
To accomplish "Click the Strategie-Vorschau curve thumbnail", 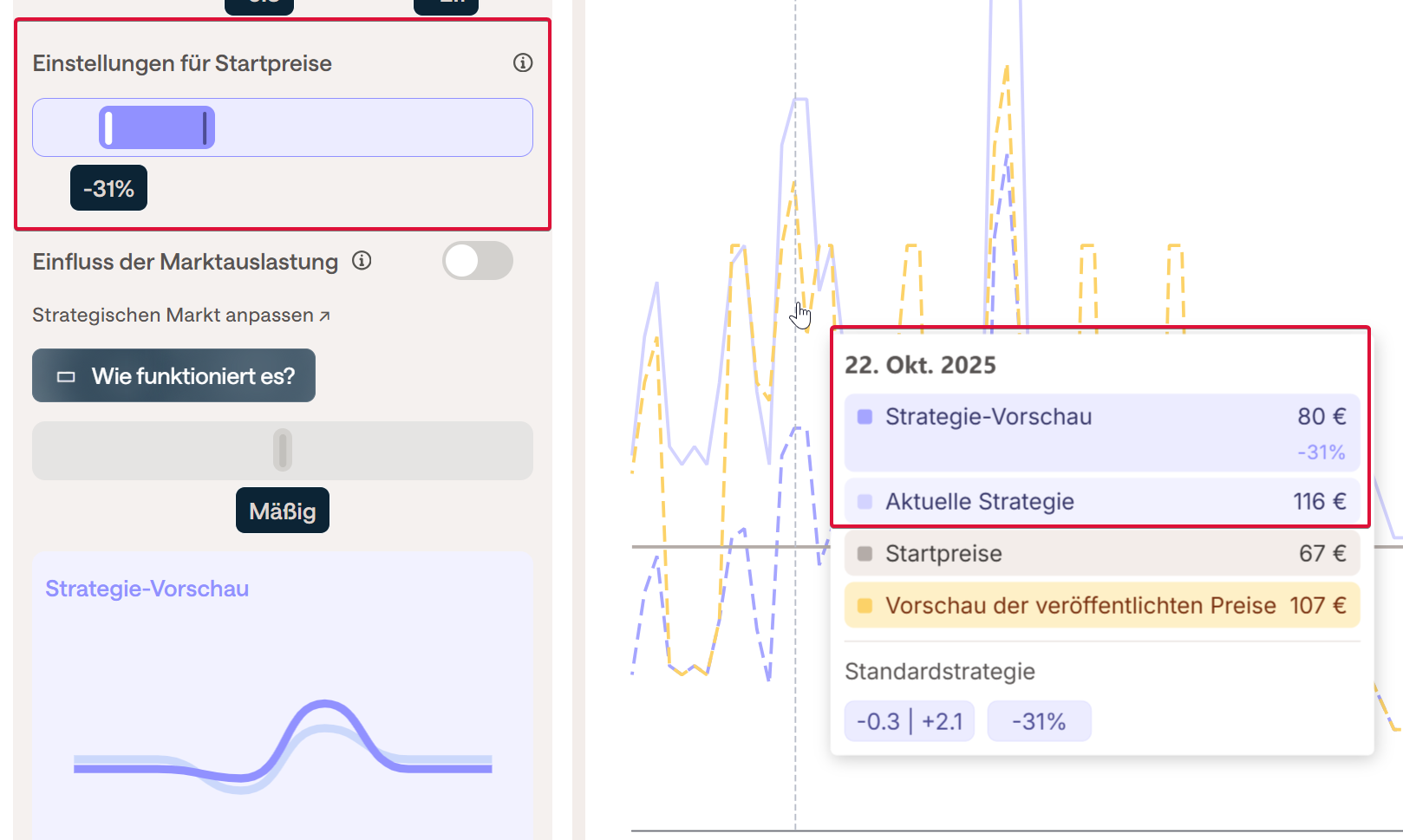I will click(283, 746).
